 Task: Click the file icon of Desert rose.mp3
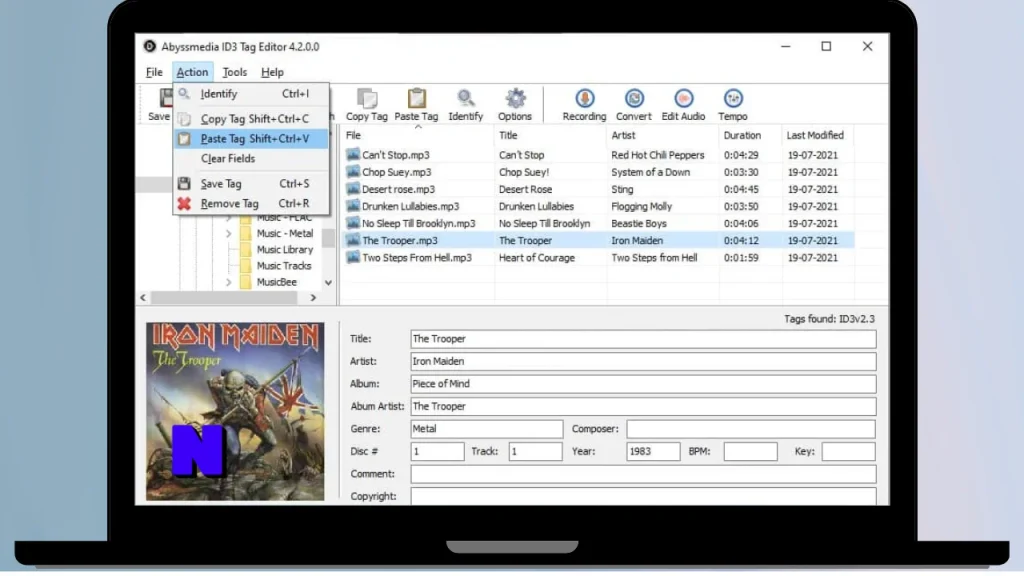[x=353, y=189]
